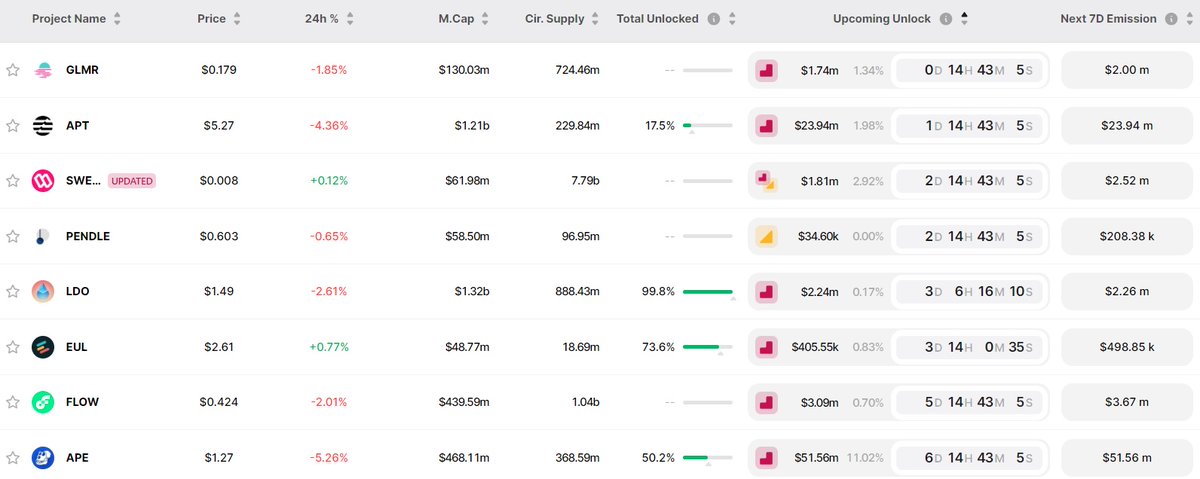Viewport: 1200px width, 479px height.
Task: Open the PENDLE project link
Action: pos(88,236)
